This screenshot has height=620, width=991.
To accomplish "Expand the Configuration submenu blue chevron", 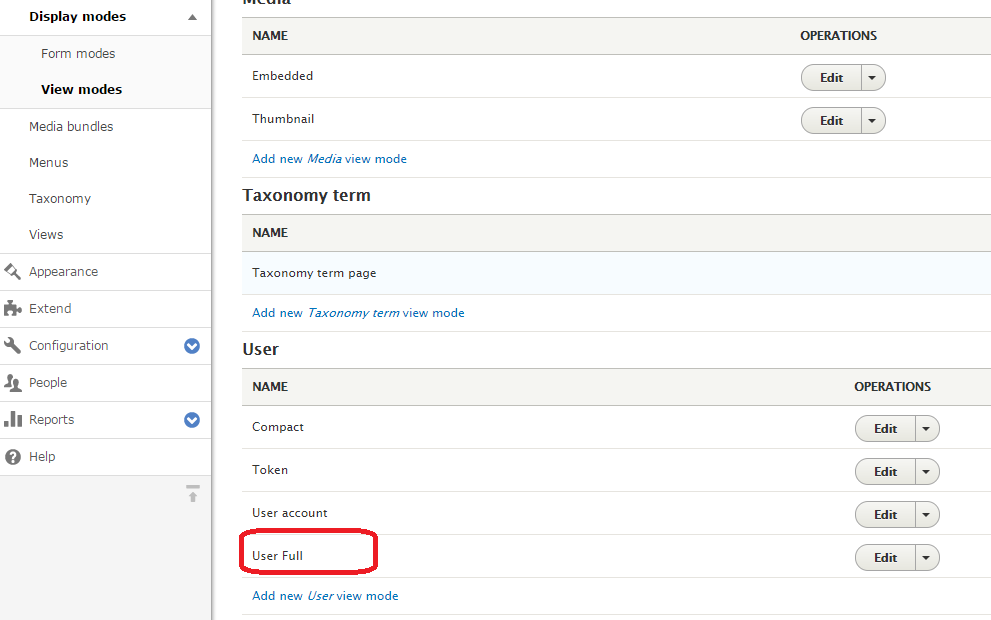I will (x=192, y=346).
